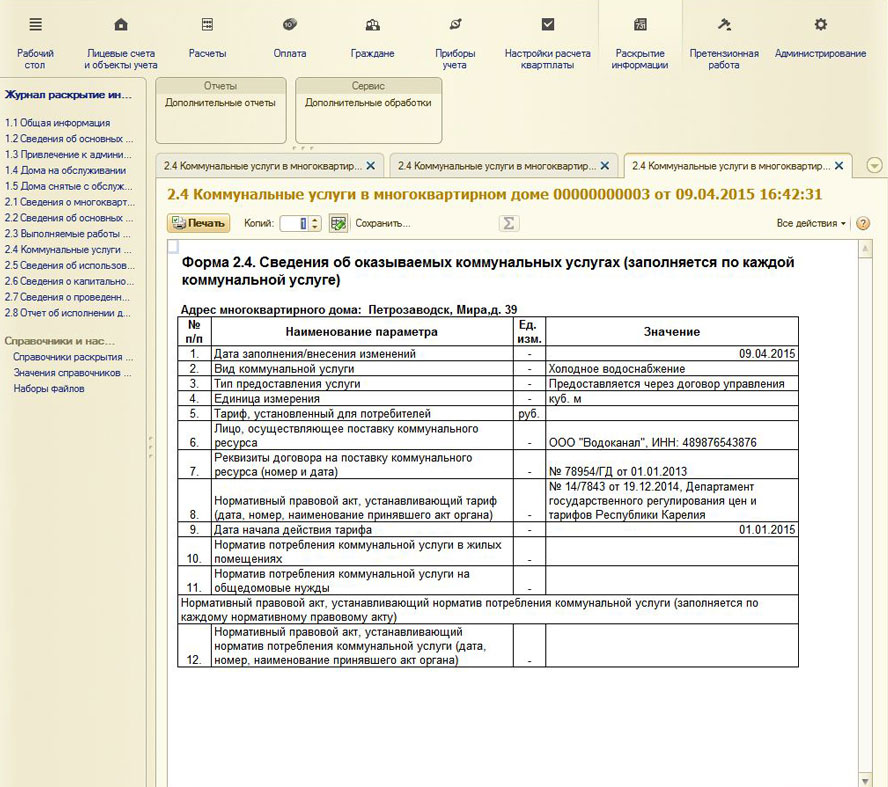Select row Дата начала действия тарифа

click(x=488, y=529)
